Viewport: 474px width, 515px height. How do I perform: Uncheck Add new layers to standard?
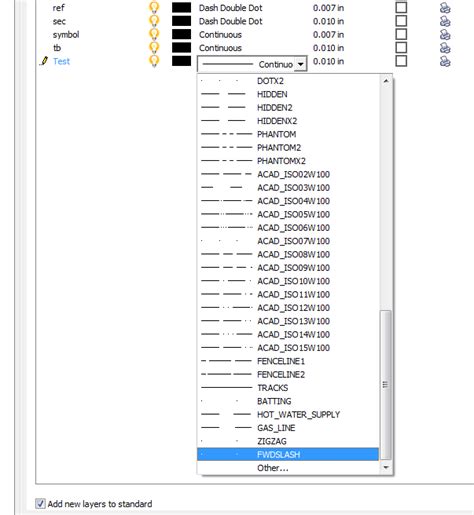click(40, 503)
